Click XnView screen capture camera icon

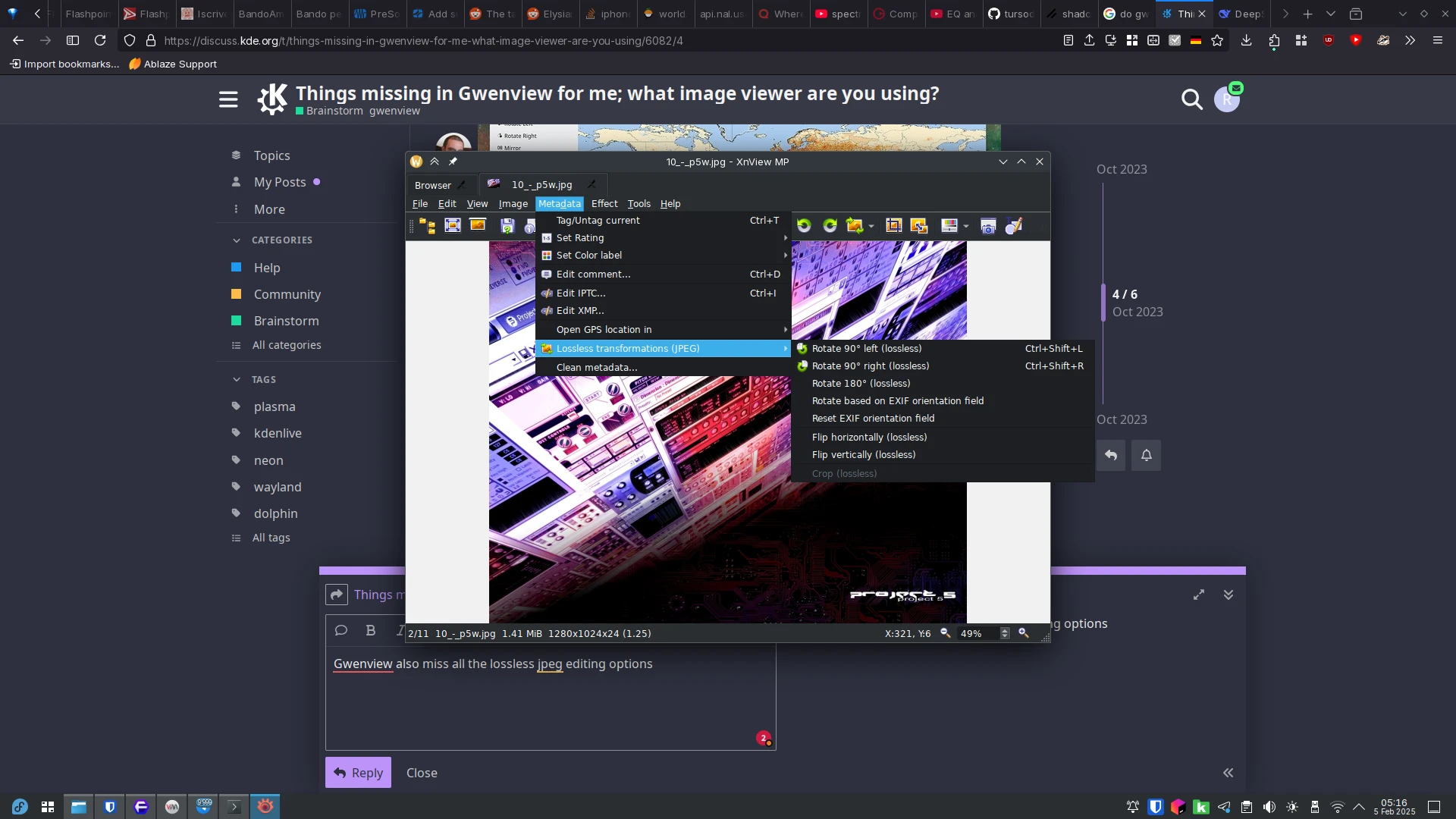point(988,226)
